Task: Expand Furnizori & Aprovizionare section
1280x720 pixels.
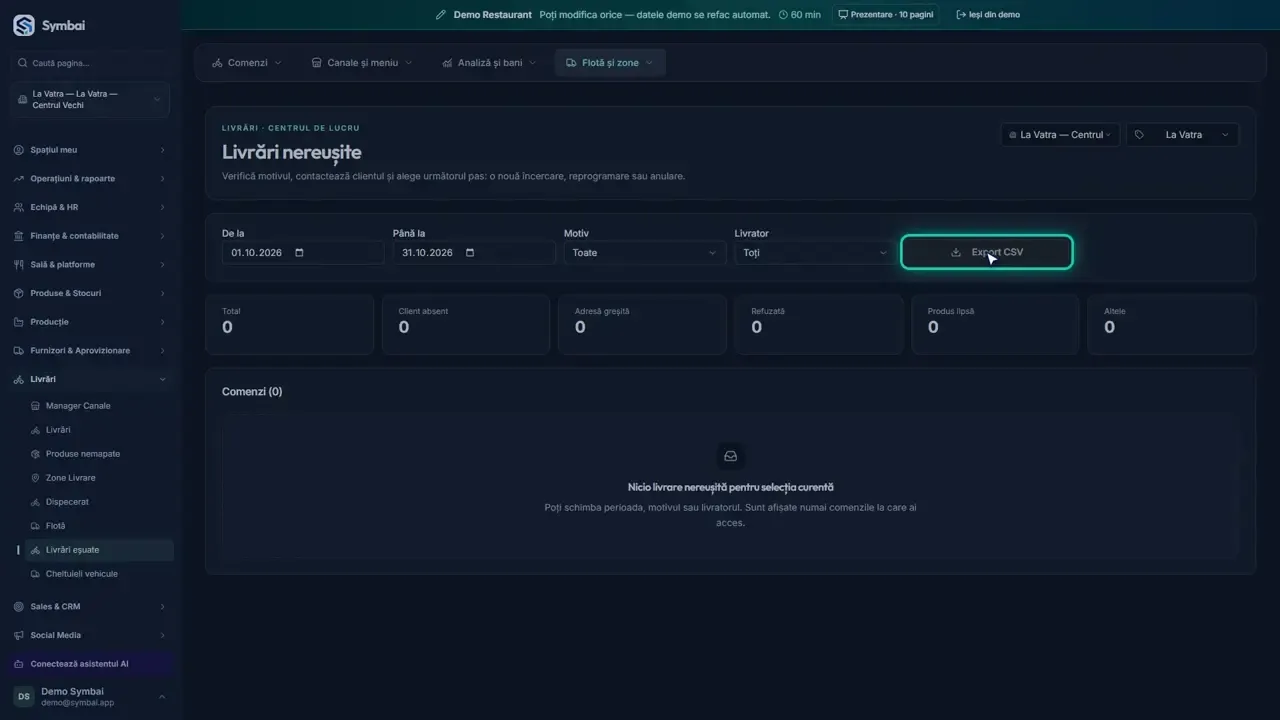Action: [90, 351]
